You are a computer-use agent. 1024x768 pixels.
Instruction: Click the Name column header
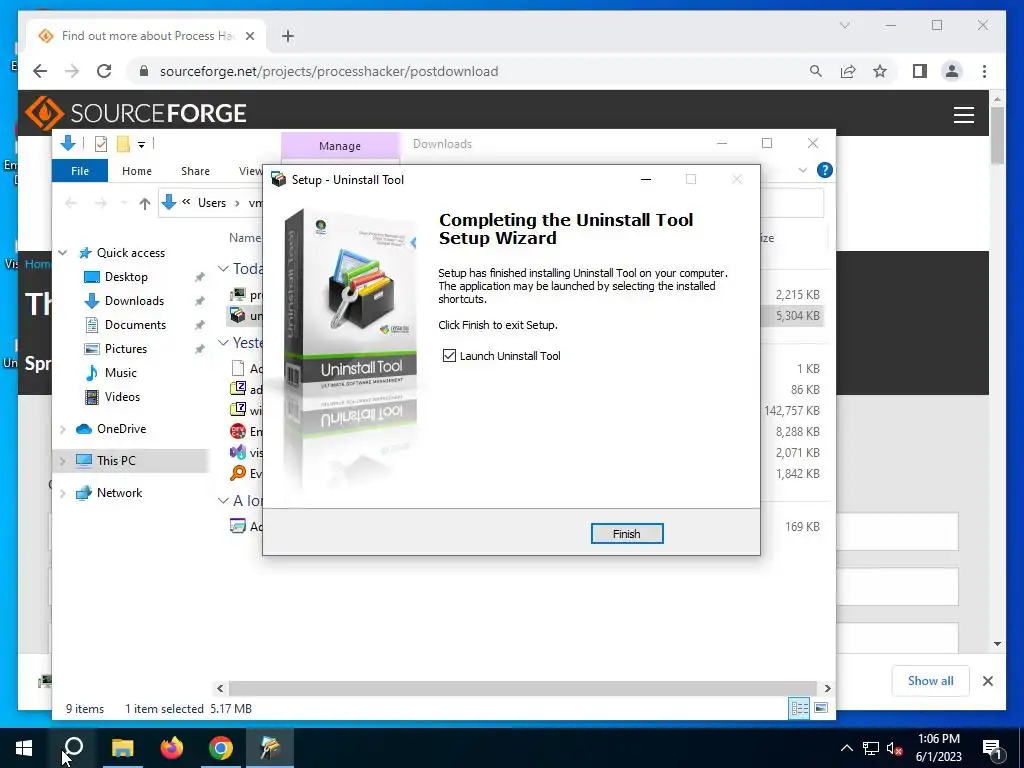(x=245, y=238)
